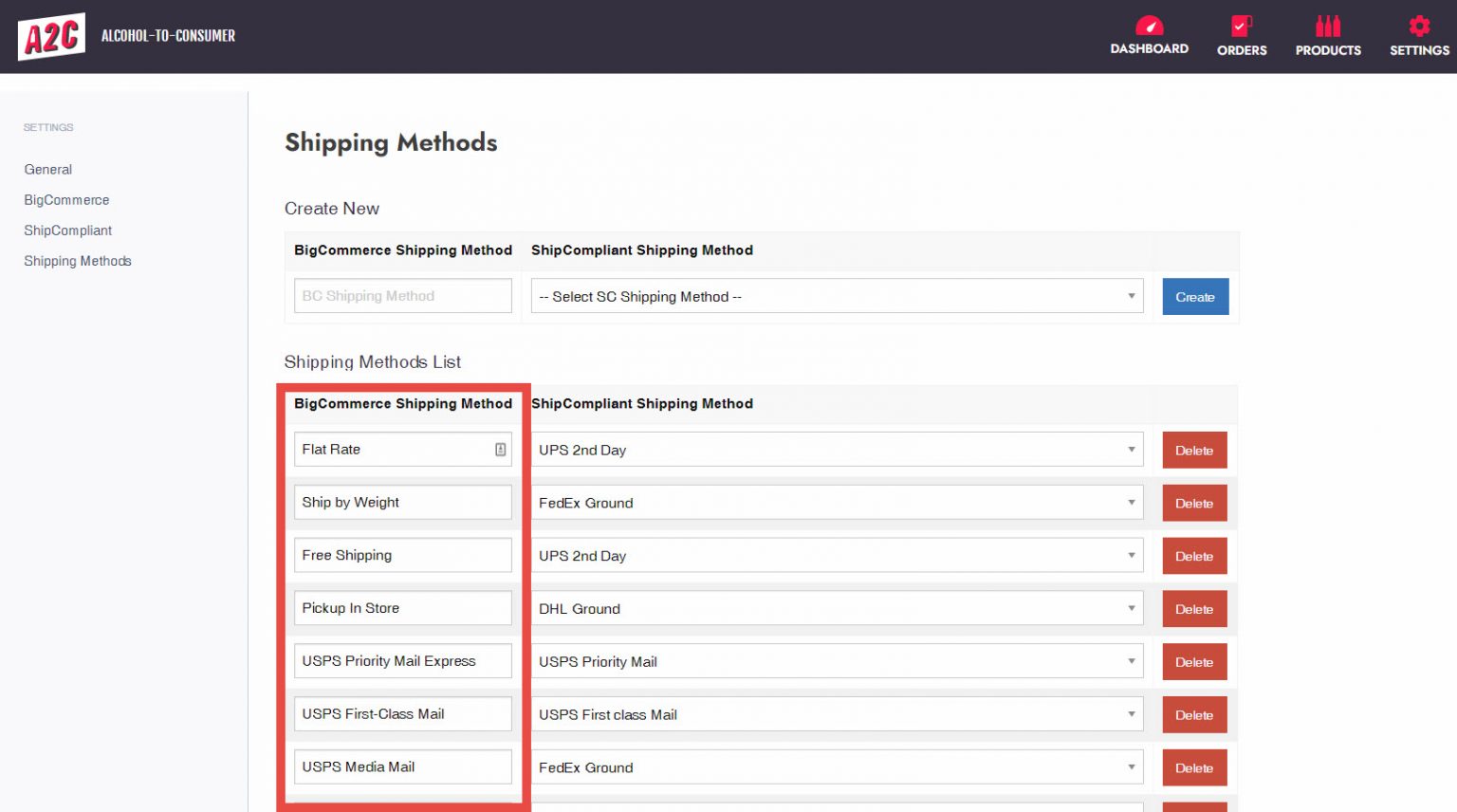Edit the Flat Rate text field

point(403,450)
